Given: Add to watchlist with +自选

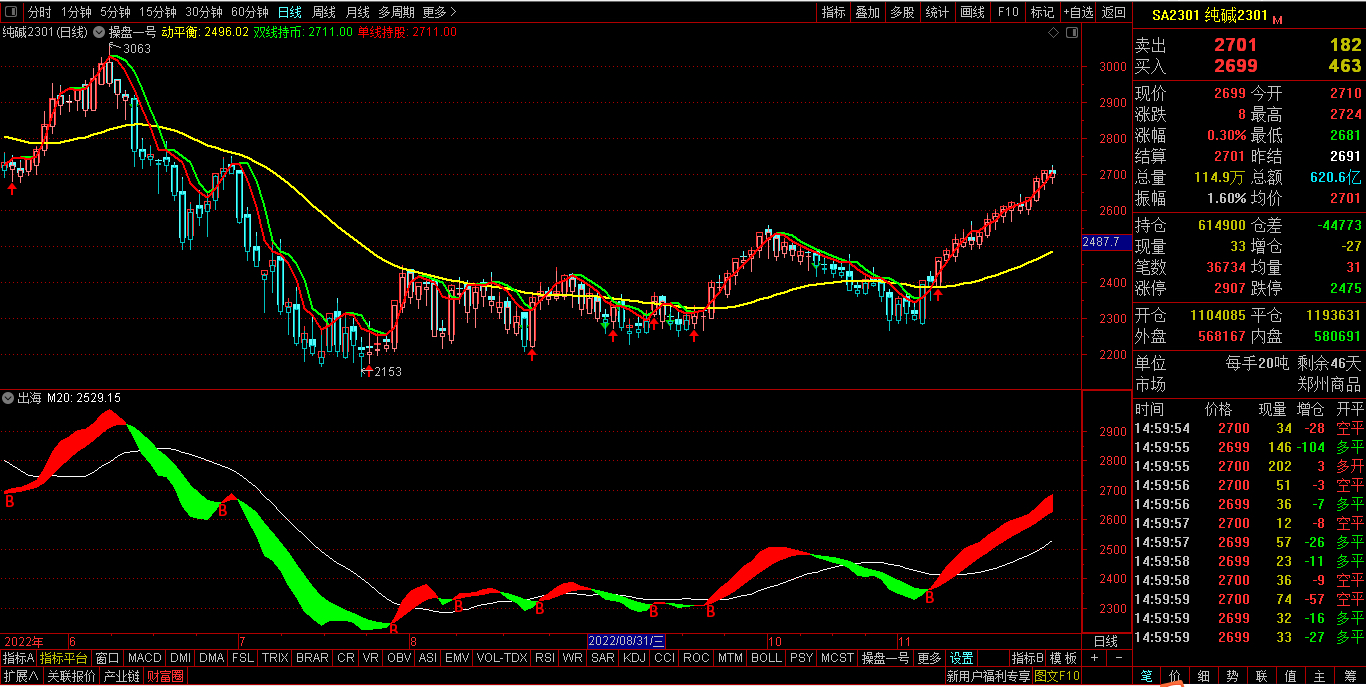Looking at the screenshot, I should pos(1078,12).
